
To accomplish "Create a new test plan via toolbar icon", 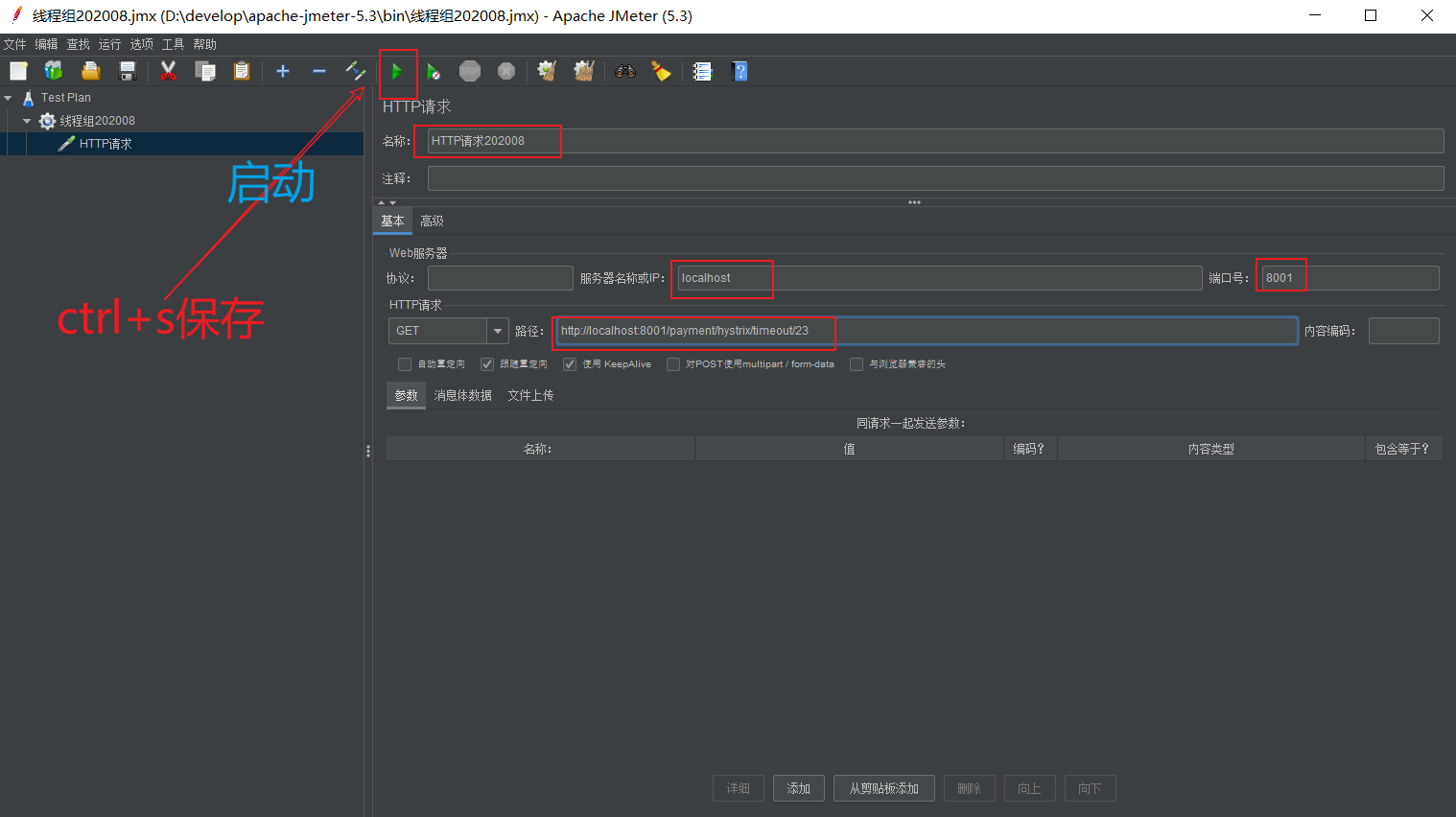I will [18, 71].
